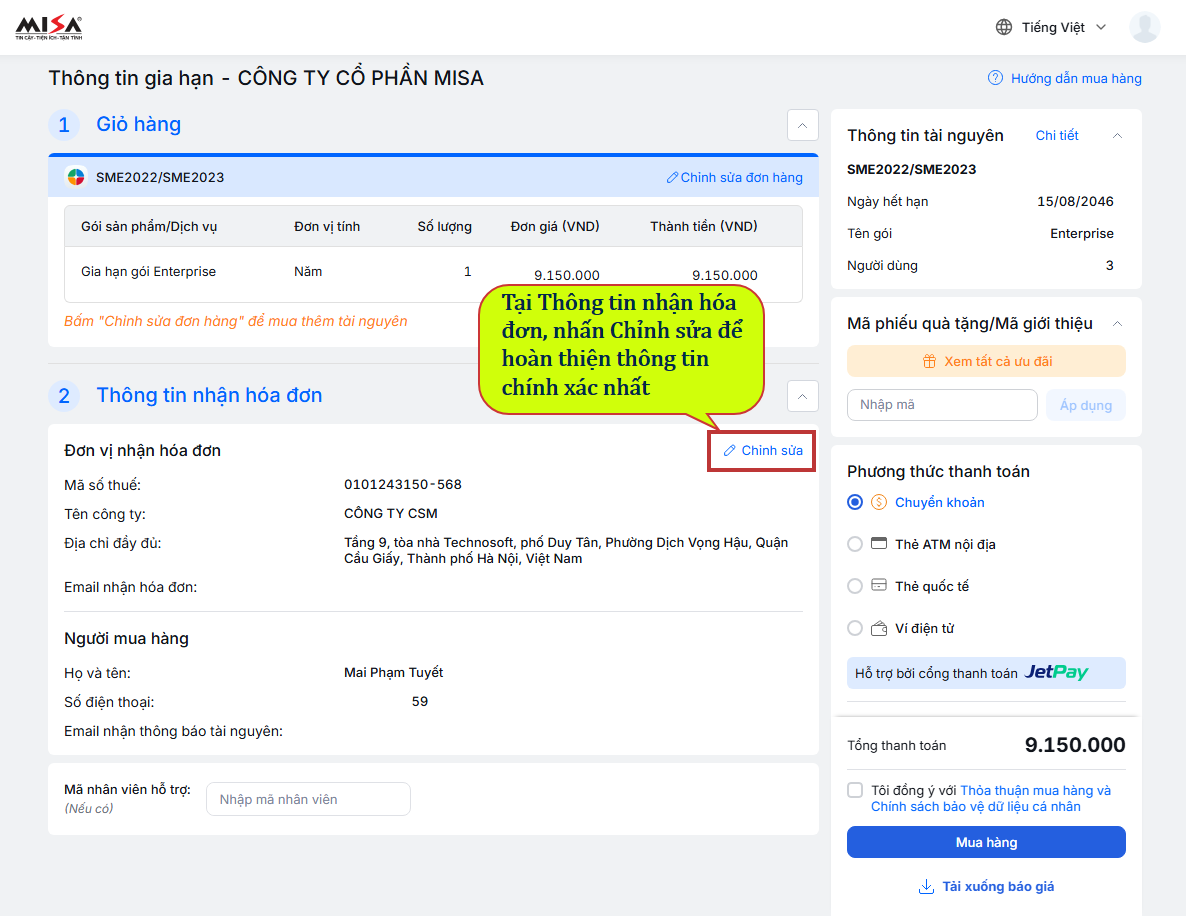Click Tải xuống báo giá link

coord(998,887)
